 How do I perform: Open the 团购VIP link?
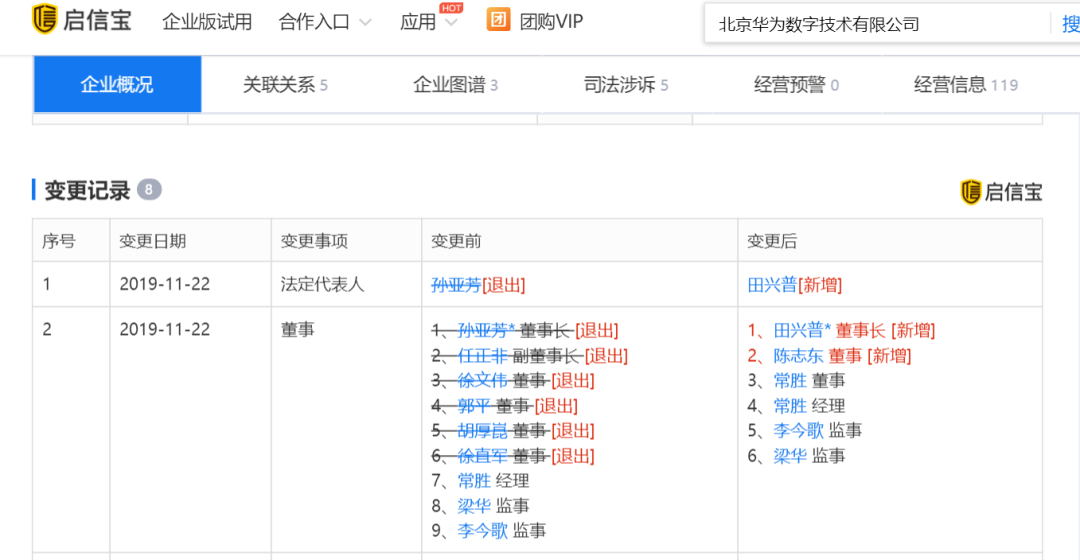tap(551, 22)
